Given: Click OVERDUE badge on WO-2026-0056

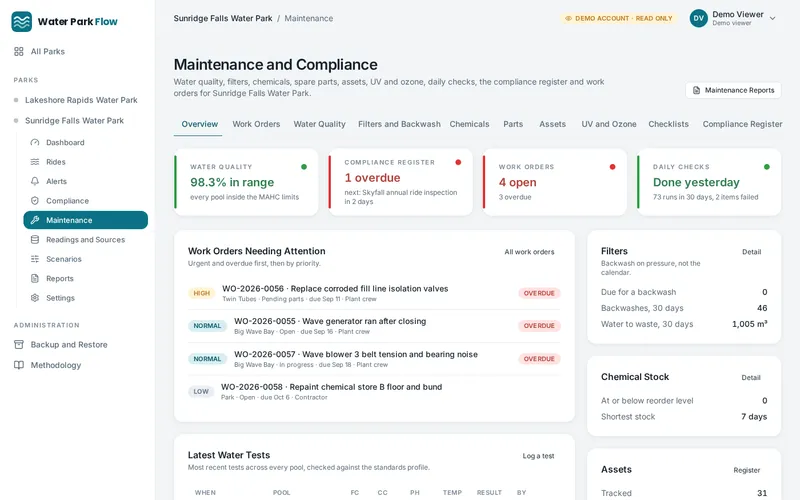Looking at the screenshot, I should [539, 293].
